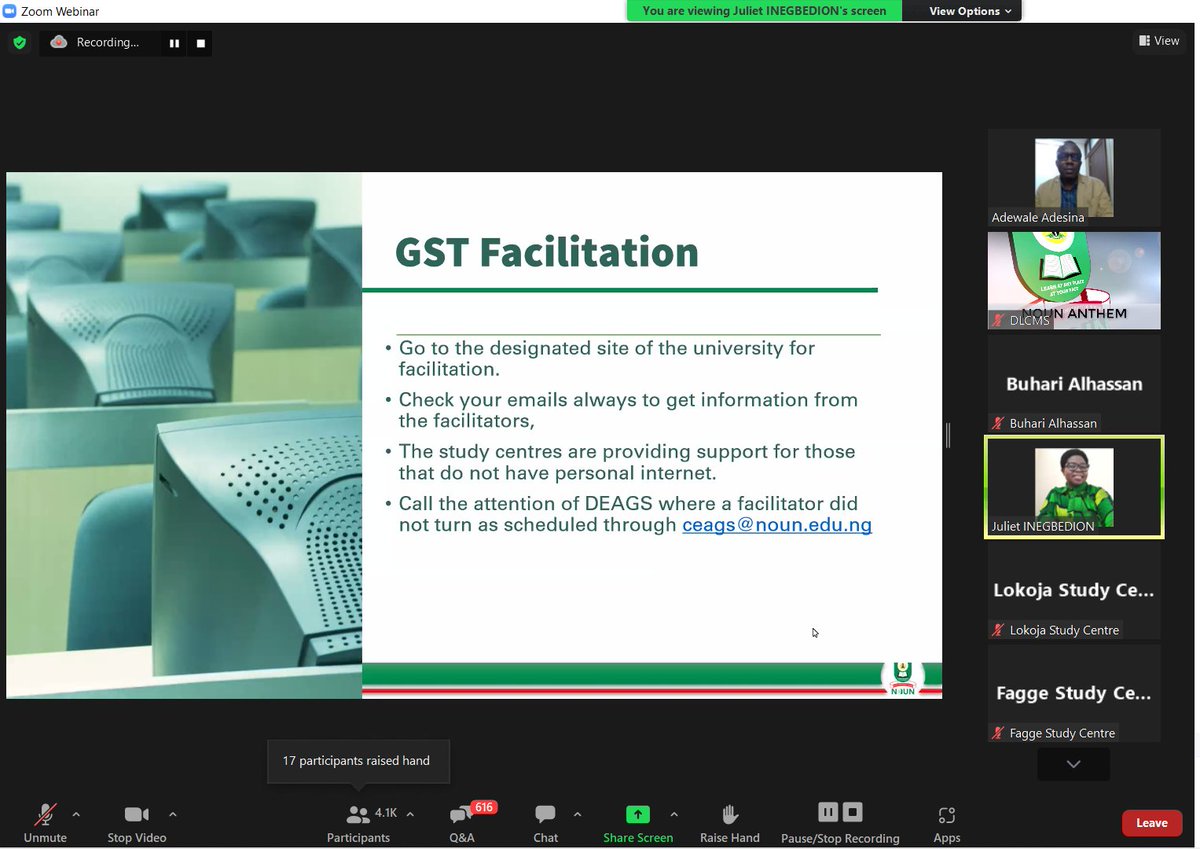Click the ceags@noun.edu.ng email link

point(777,524)
